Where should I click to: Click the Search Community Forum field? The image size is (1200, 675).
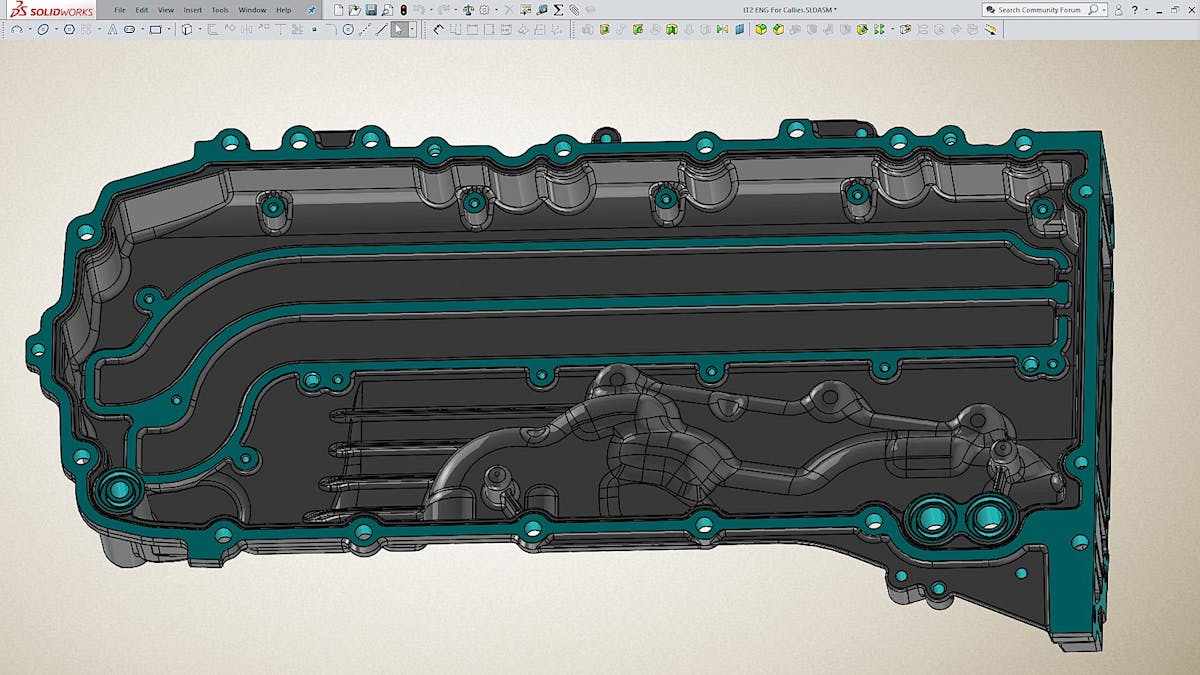click(1040, 9)
